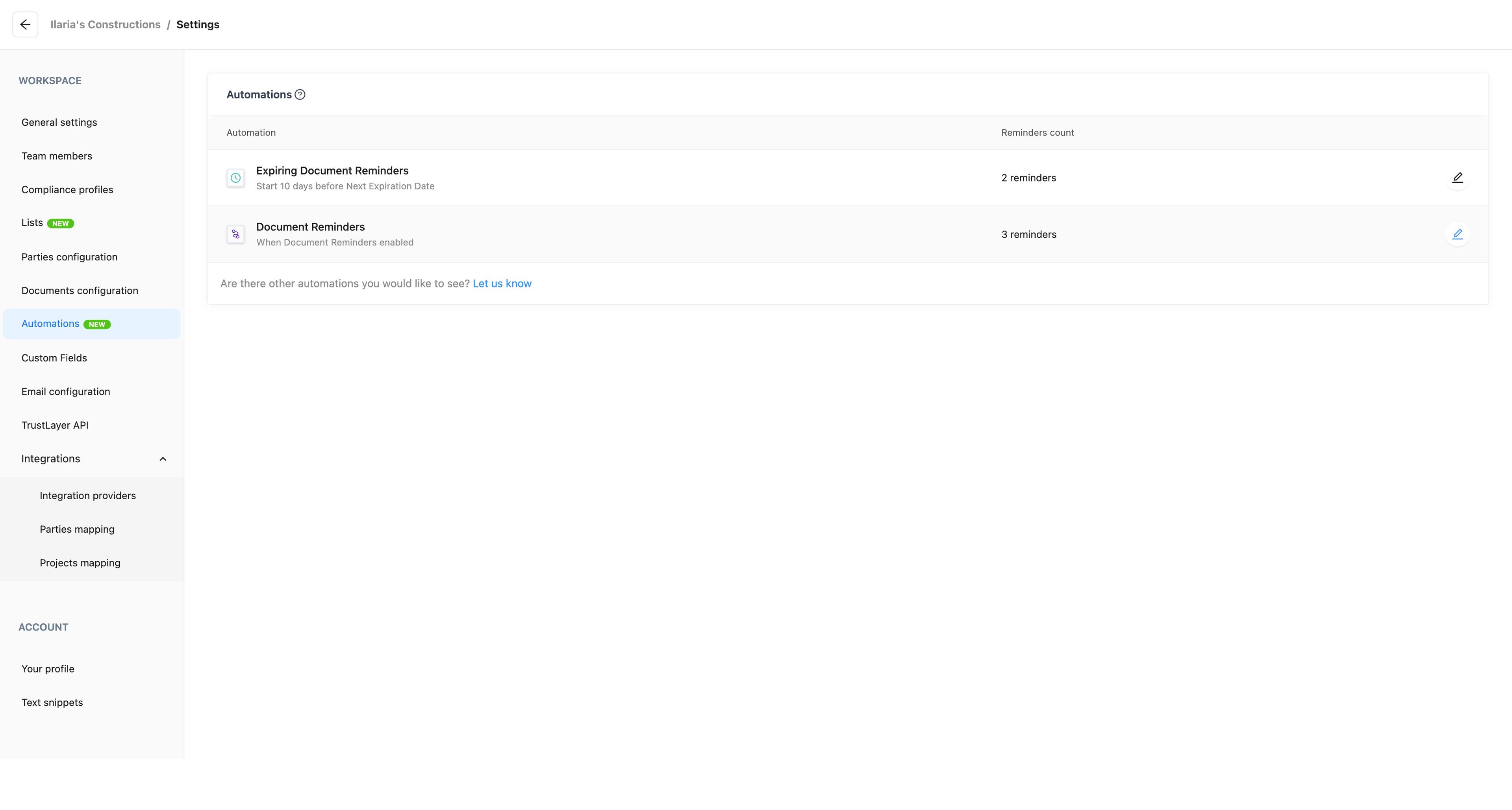Click the purple Document Reminders row icon

pos(235,234)
